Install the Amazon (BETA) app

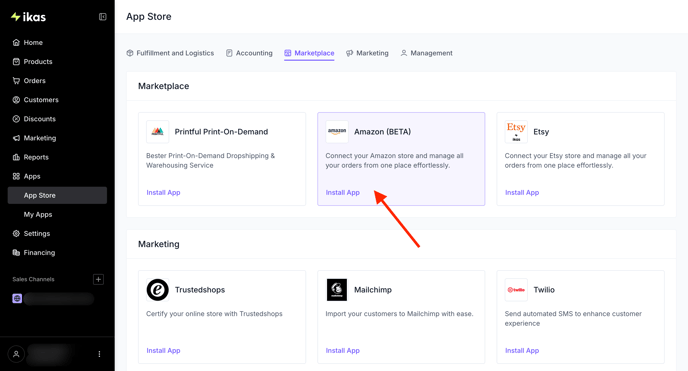(343, 193)
